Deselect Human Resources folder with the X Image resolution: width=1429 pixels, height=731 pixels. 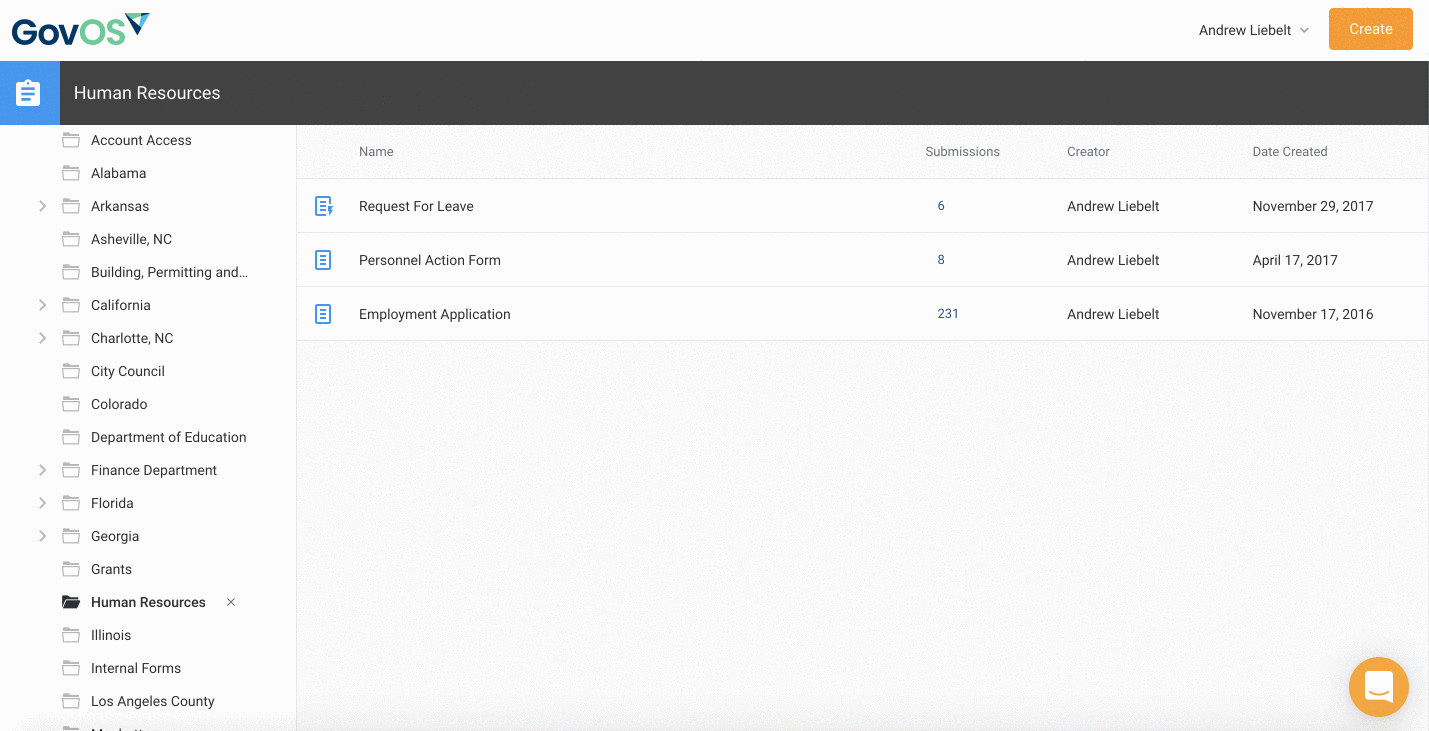click(231, 602)
